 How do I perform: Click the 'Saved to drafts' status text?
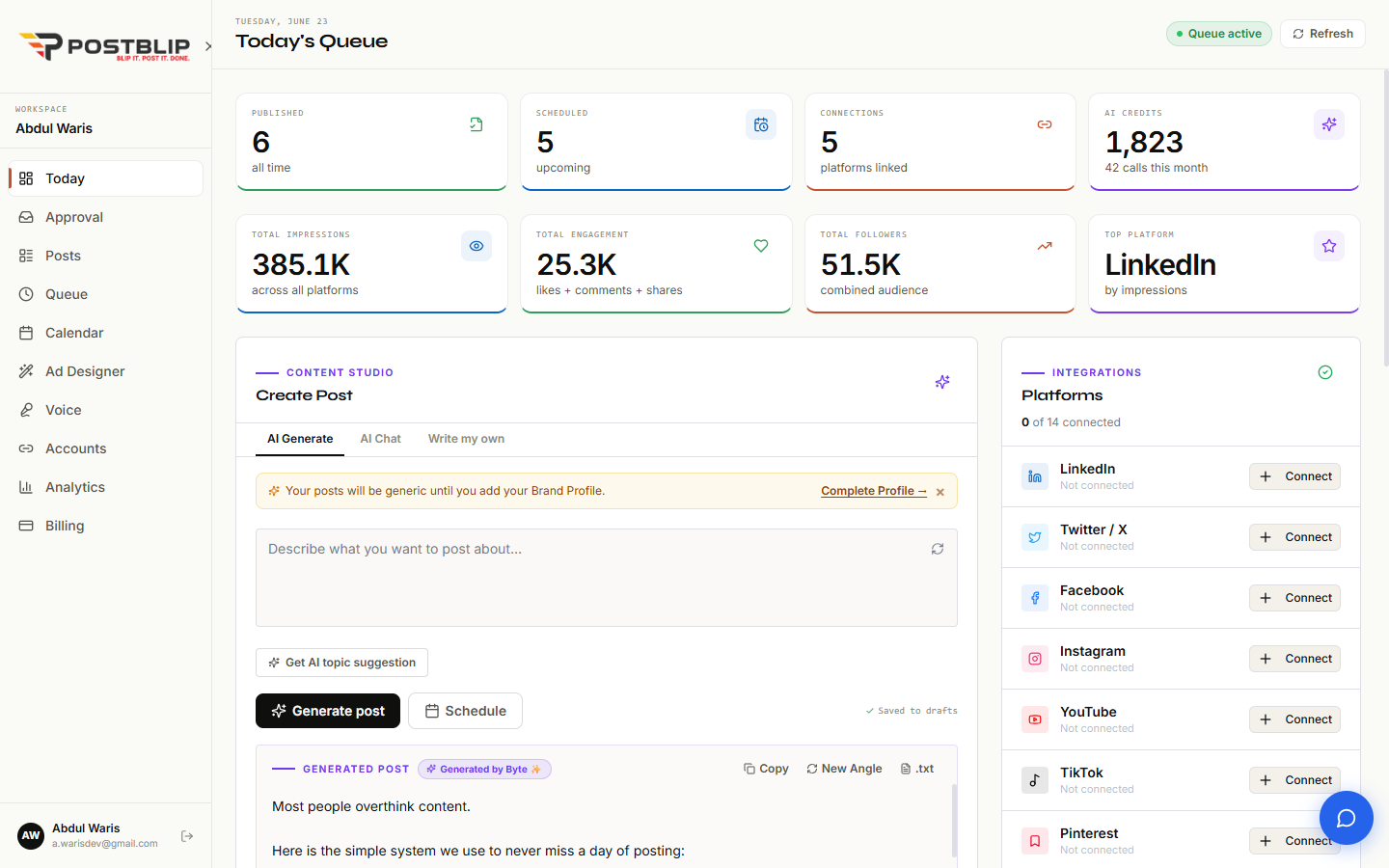(x=912, y=711)
